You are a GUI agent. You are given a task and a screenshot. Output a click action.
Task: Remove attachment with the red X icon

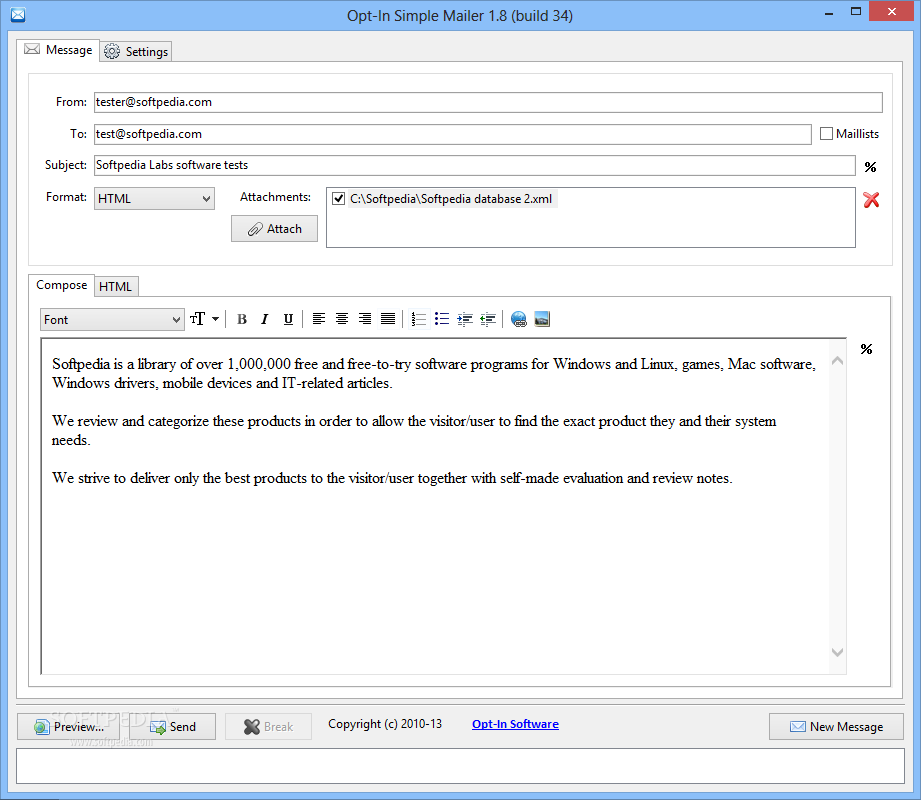[x=871, y=200]
